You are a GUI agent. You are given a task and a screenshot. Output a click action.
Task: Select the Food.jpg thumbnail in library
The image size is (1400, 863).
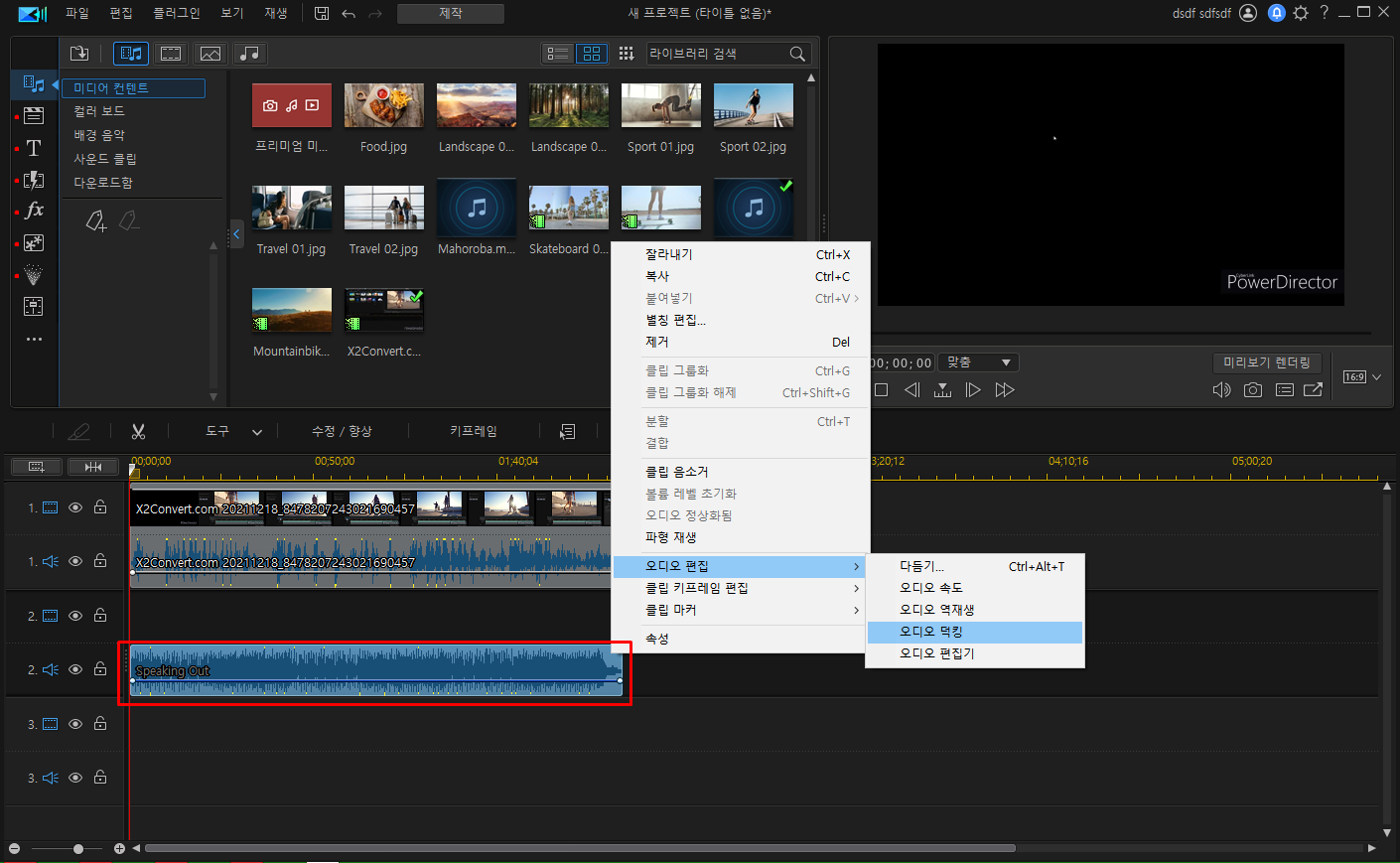pyautogui.click(x=384, y=119)
